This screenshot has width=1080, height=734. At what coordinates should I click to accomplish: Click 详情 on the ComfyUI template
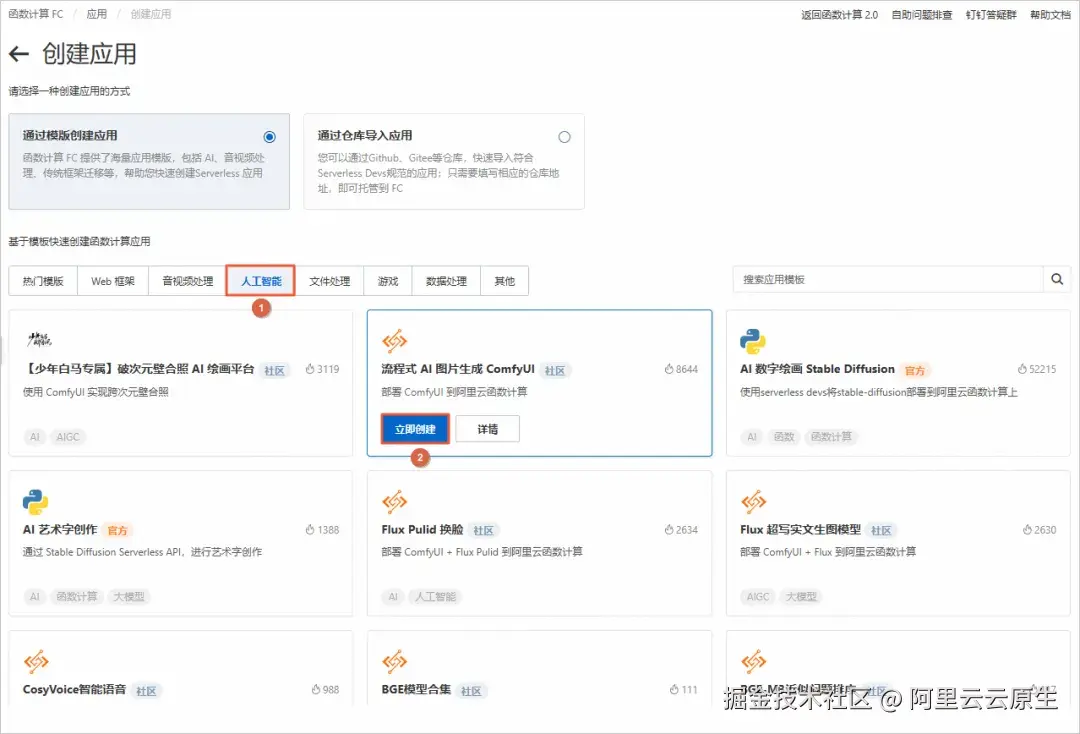coord(487,428)
